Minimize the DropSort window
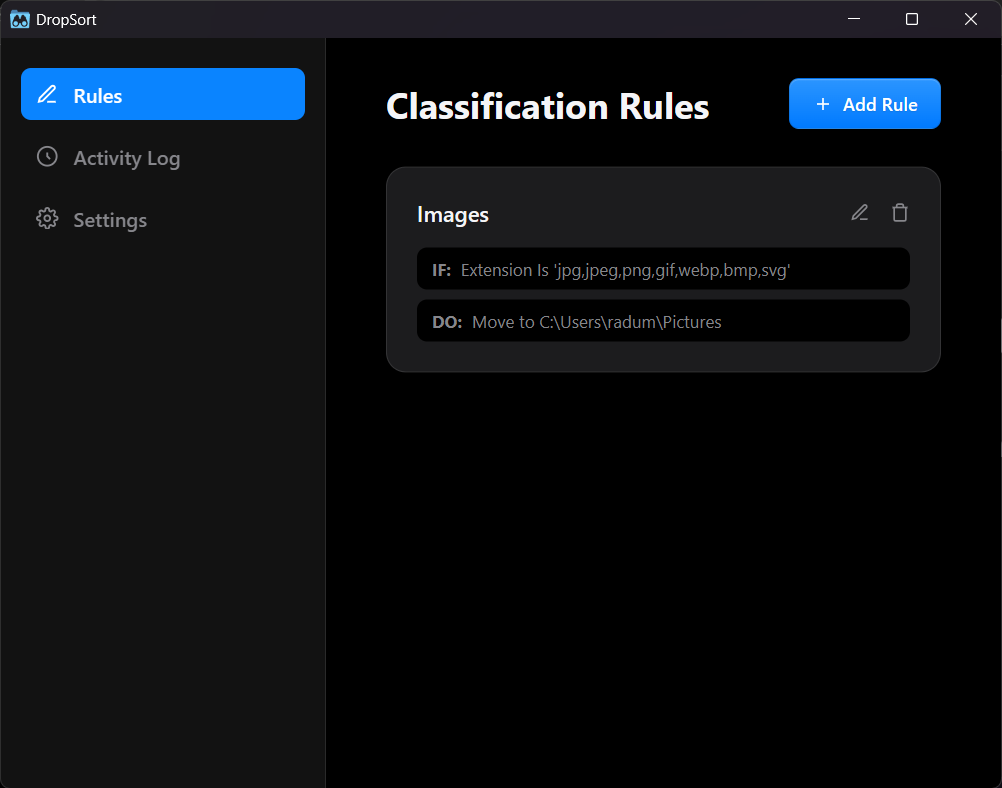1002x788 pixels. (x=854, y=19)
